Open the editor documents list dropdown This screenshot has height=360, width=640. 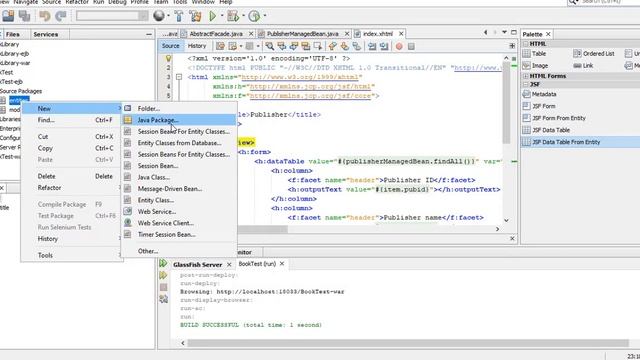[x=504, y=32]
